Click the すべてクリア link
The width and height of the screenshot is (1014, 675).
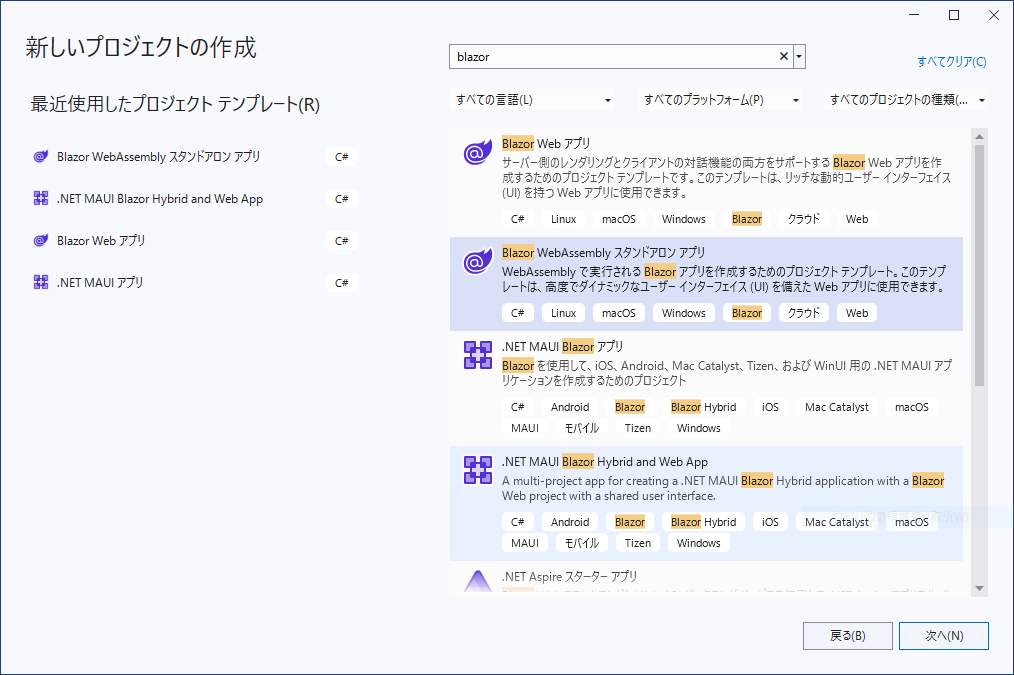(950, 62)
